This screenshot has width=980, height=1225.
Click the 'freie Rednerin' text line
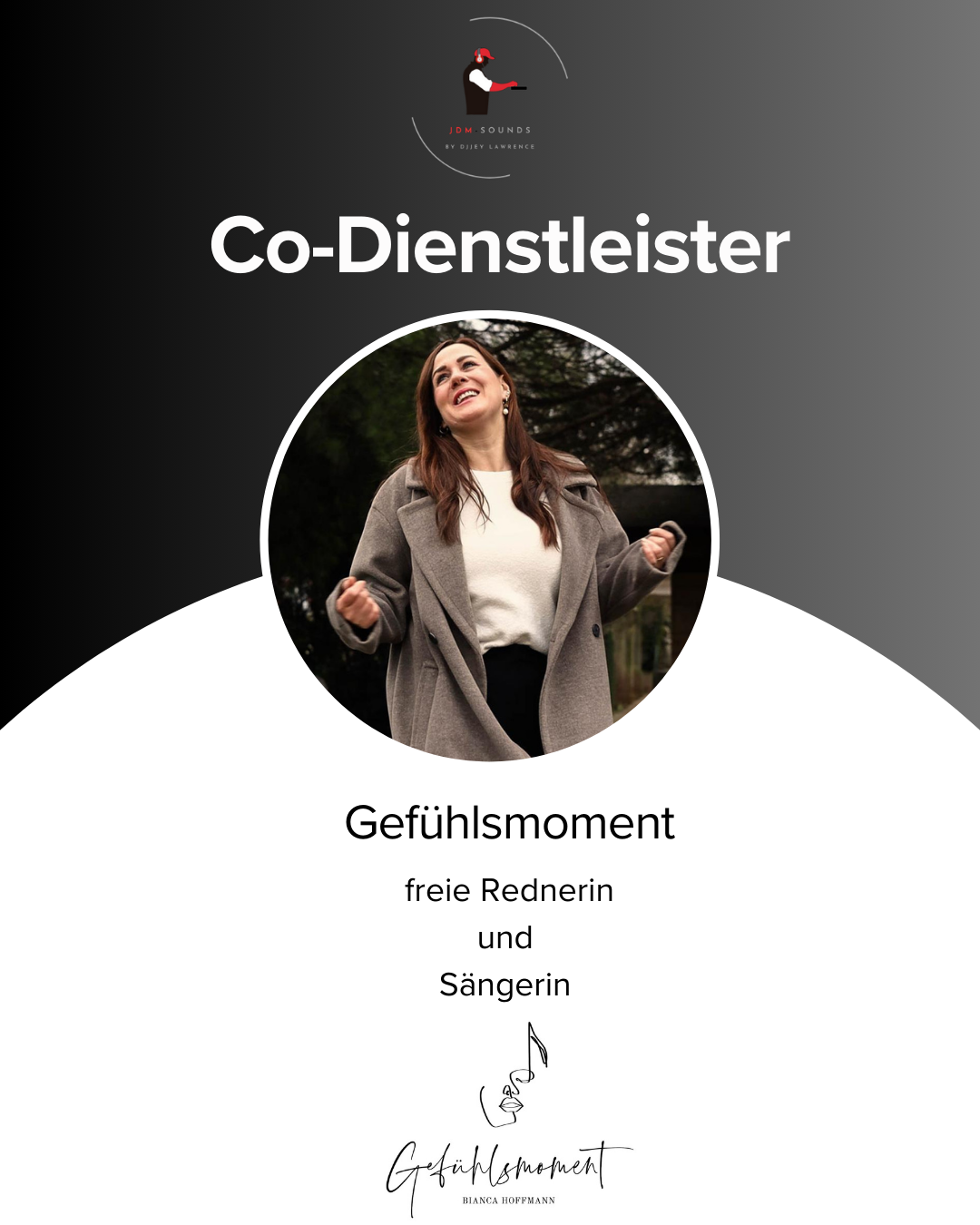[509, 891]
